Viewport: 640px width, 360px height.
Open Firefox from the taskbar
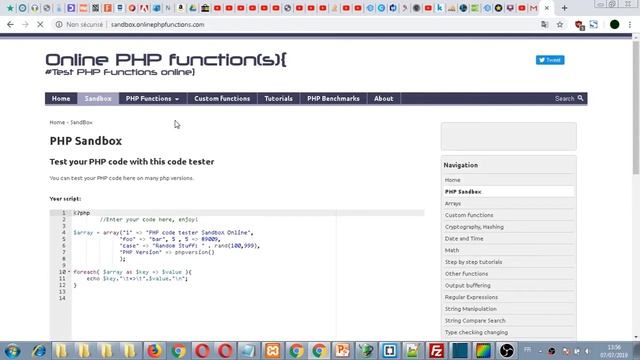[x=154, y=351]
